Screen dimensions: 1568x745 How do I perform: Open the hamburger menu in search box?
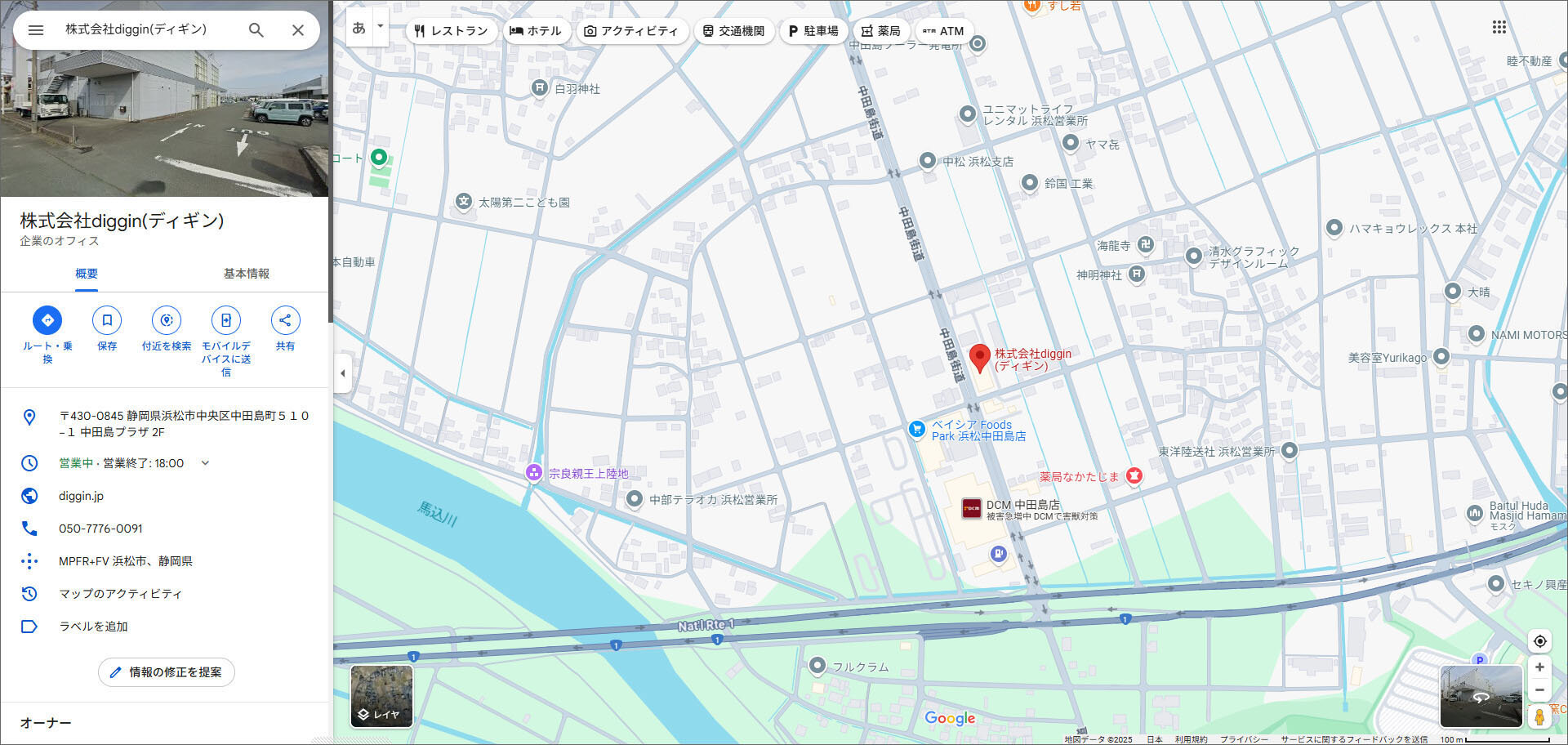[x=35, y=30]
